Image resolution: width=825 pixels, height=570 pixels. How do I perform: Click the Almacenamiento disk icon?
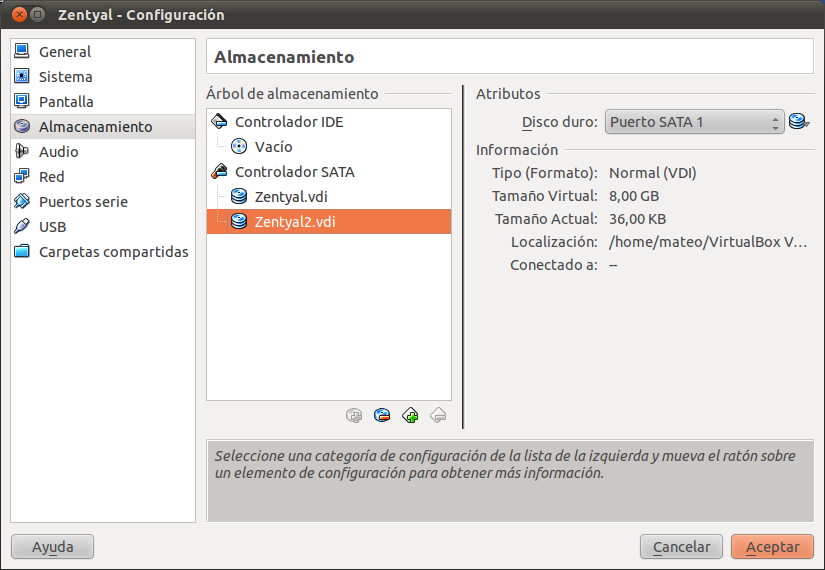[22, 126]
